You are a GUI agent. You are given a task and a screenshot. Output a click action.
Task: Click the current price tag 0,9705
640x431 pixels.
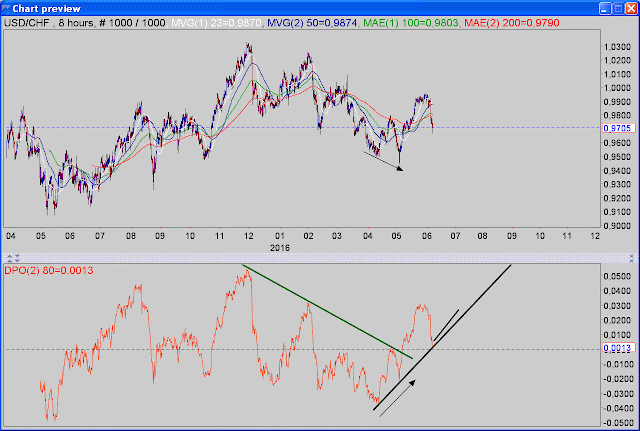coord(618,128)
